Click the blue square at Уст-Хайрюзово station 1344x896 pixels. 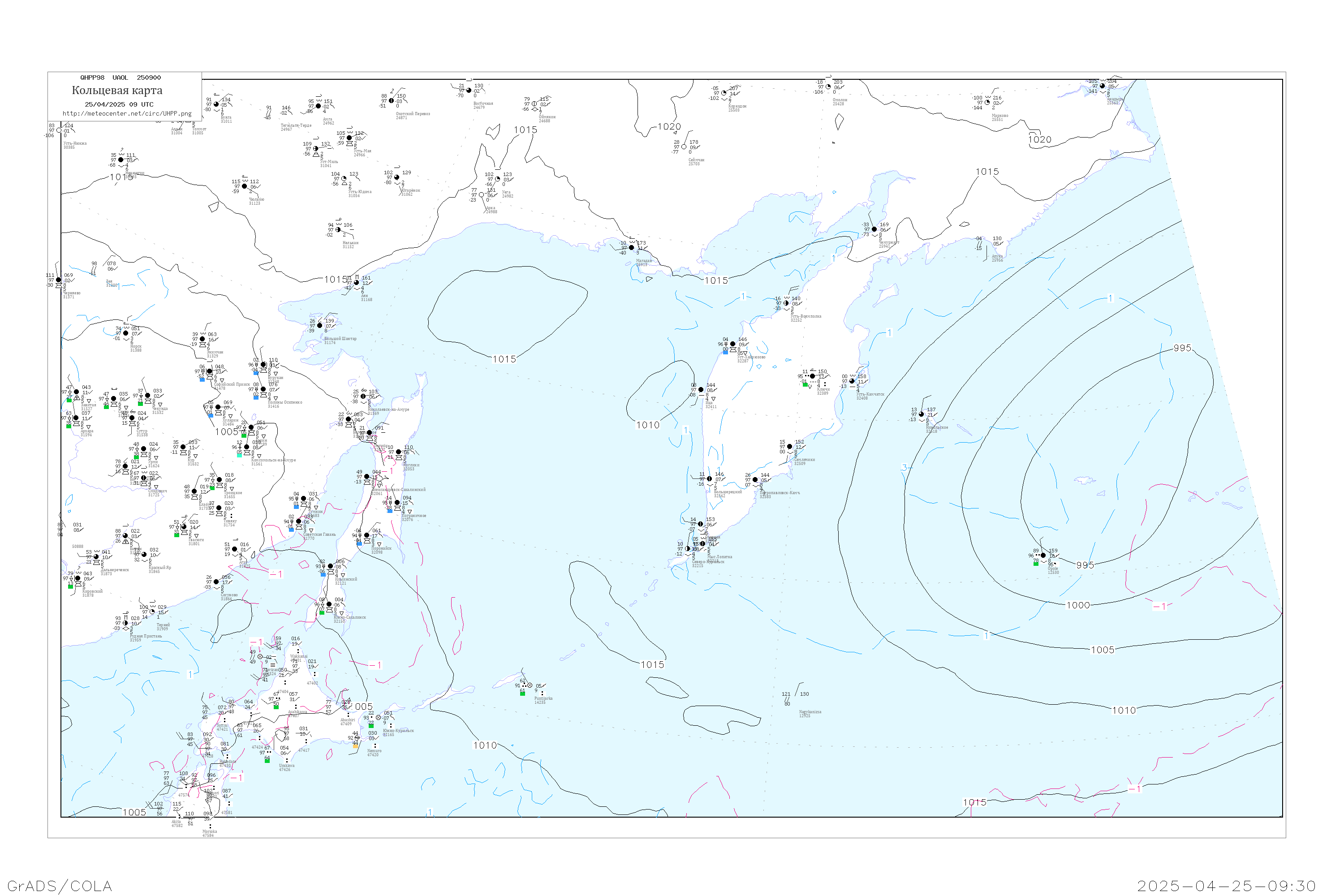(x=725, y=352)
